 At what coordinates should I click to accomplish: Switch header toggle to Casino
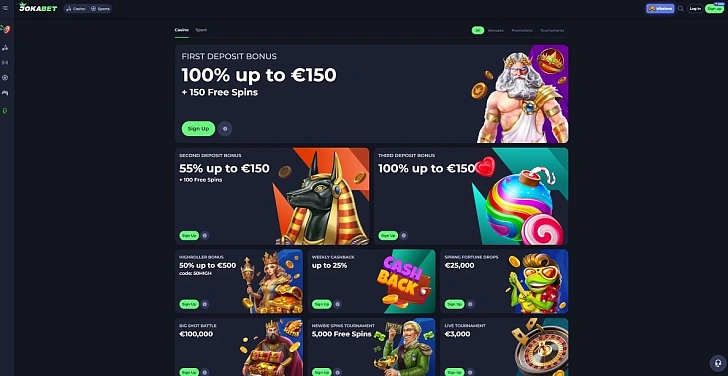pos(76,8)
